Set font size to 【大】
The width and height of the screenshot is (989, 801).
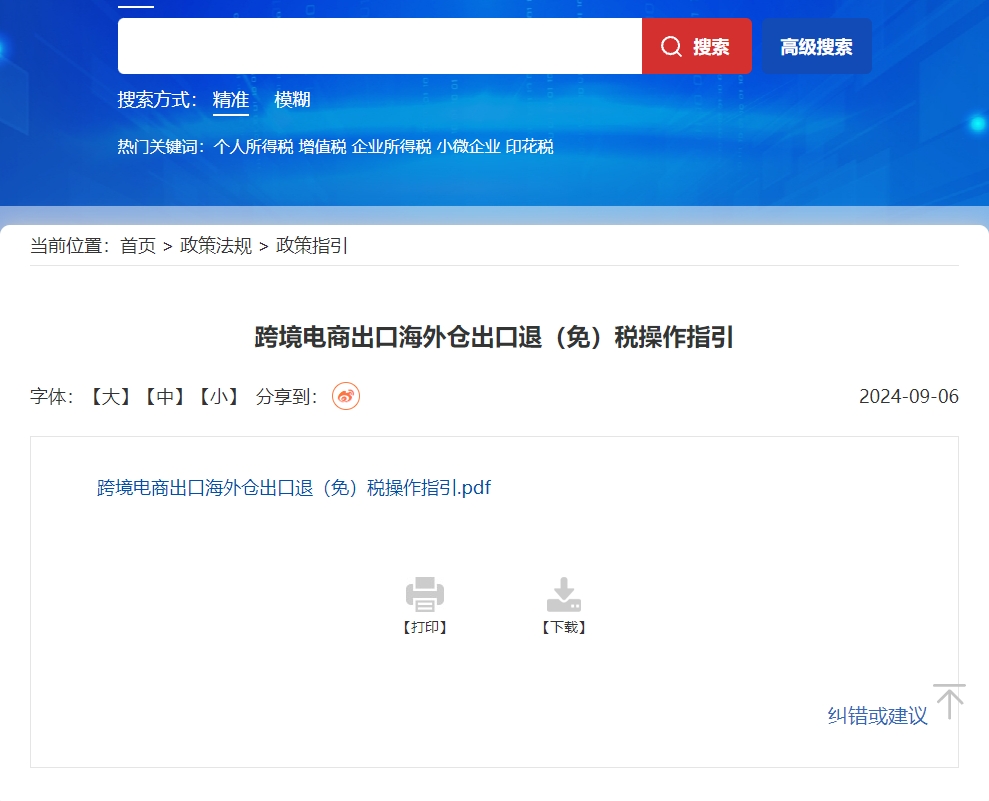(x=105, y=397)
